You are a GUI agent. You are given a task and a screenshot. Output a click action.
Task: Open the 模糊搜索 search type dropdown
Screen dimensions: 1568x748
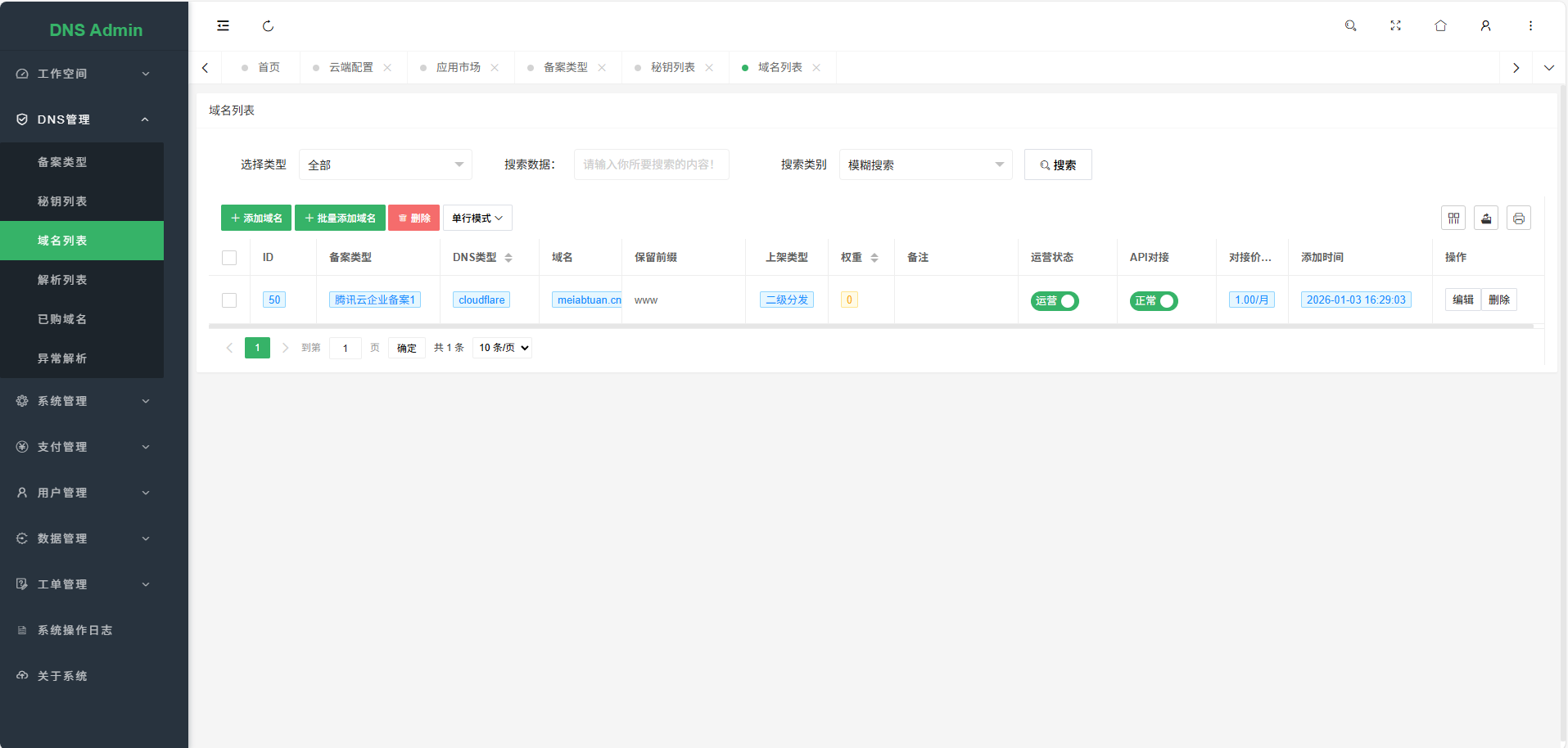pyautogui.click(x=925, y=165)
